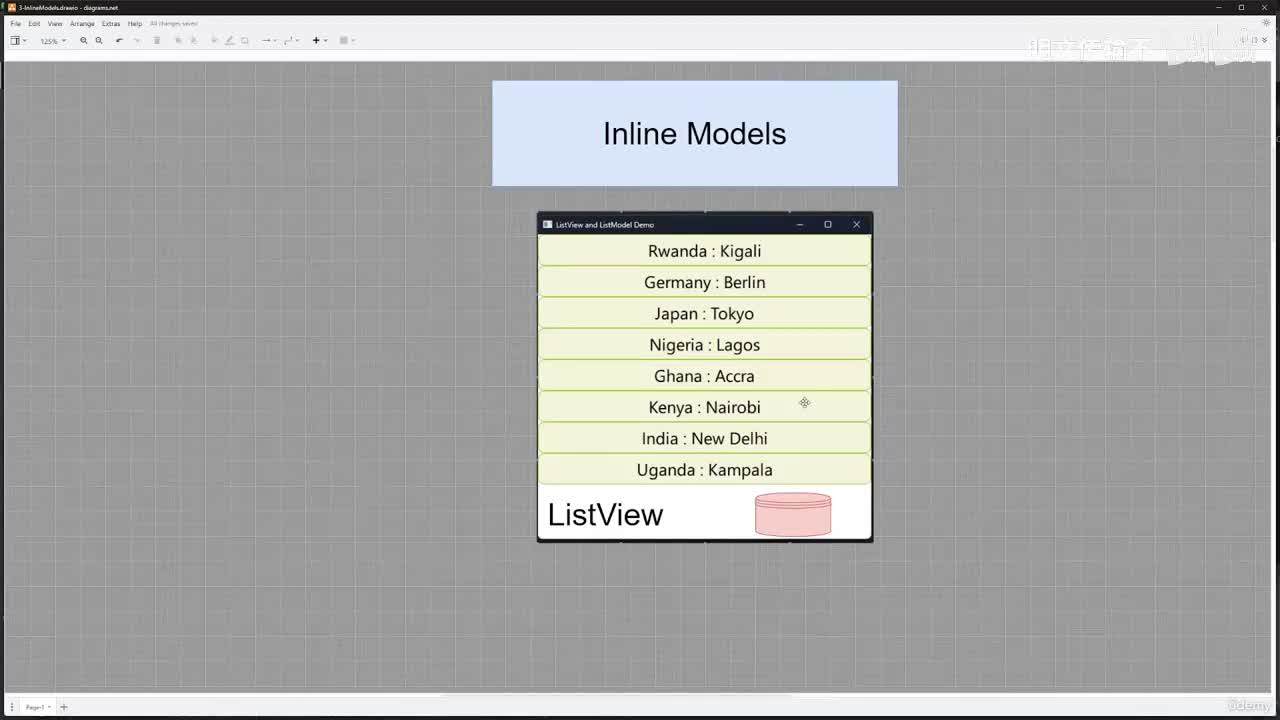Click the Uganda : Kampala row

704,470
